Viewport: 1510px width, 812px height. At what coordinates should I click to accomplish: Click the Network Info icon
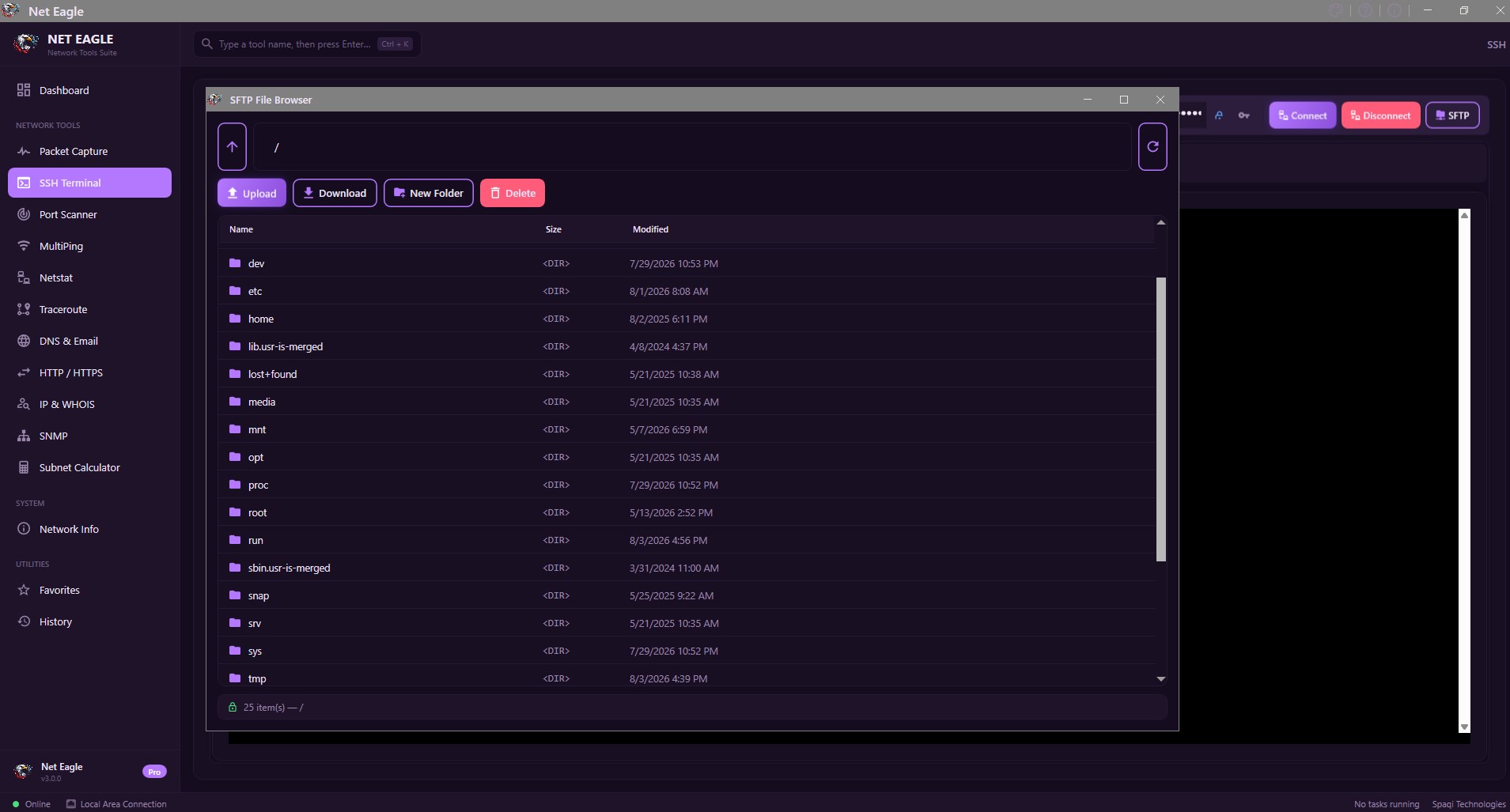[24, 529]
